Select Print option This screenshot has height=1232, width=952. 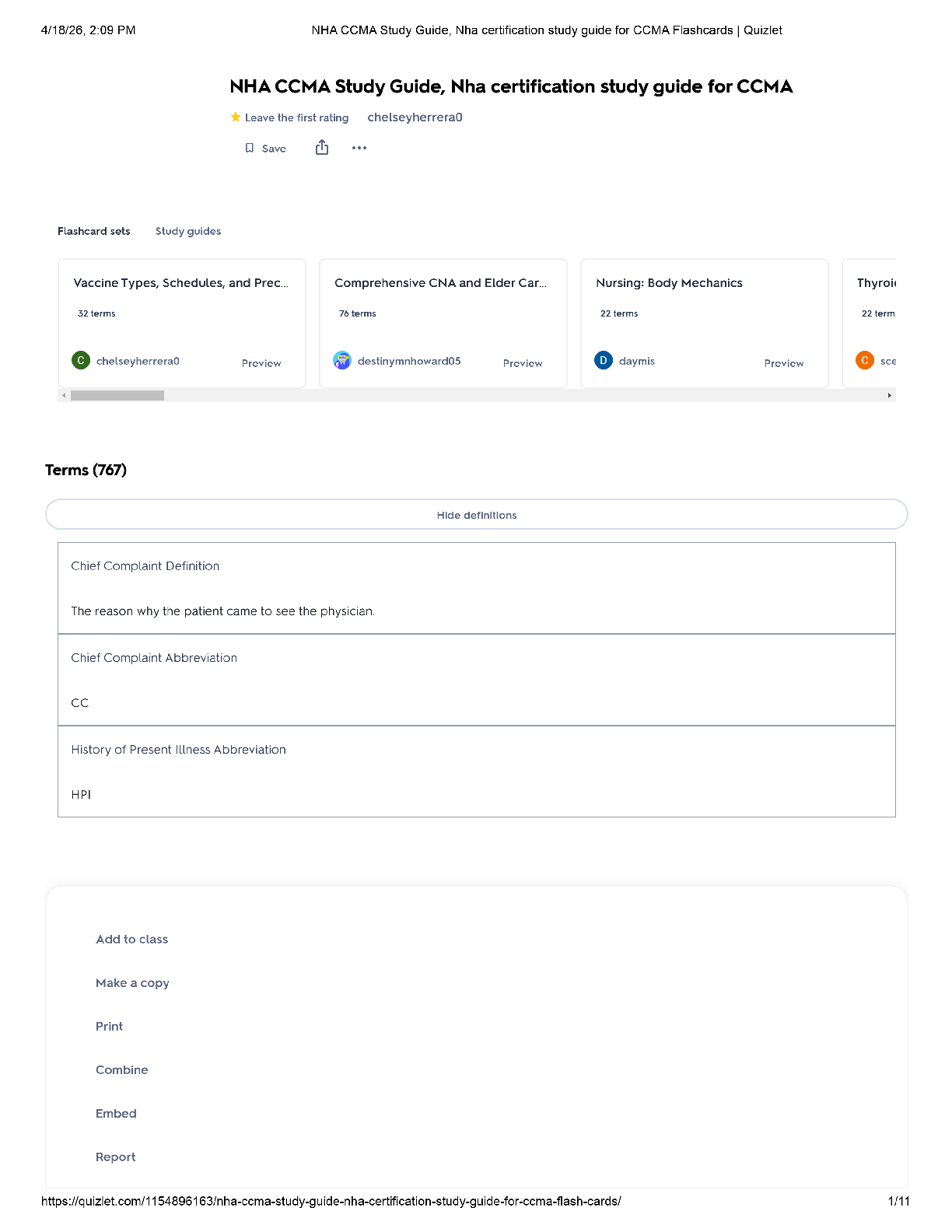pyautogui.click(x=110, y=1027)
